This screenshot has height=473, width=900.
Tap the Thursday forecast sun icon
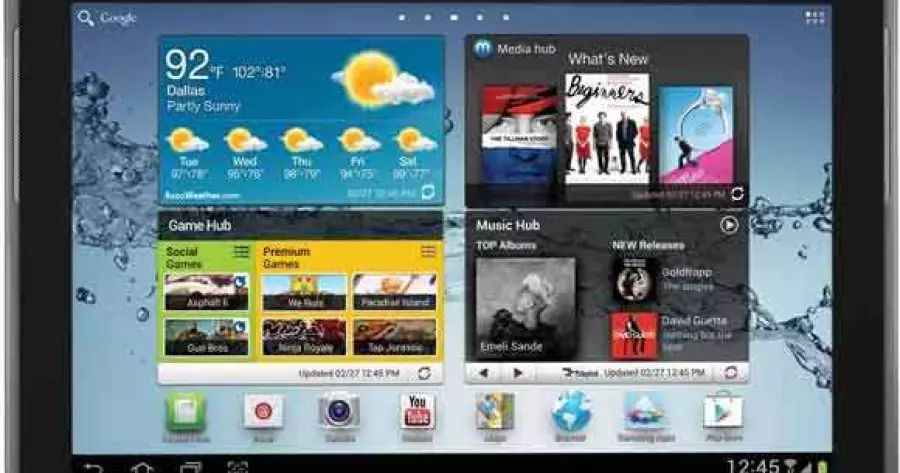point(301,140)
